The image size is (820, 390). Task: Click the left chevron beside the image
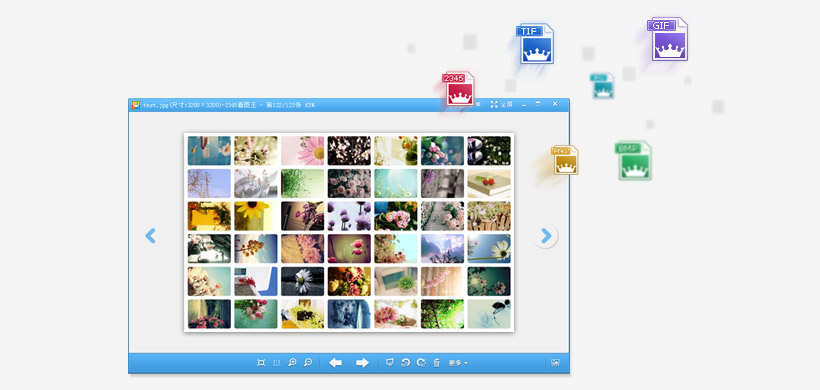(151, 236)
